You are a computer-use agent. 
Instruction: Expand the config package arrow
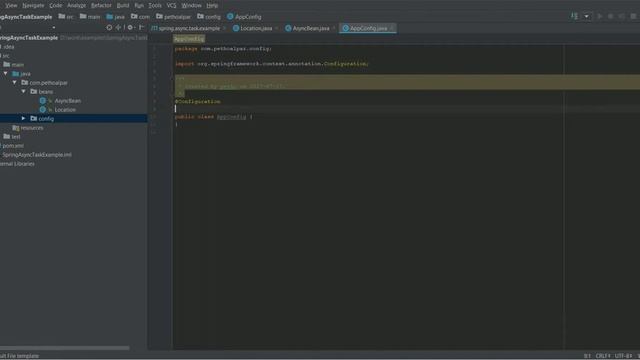tap(23, 119)
